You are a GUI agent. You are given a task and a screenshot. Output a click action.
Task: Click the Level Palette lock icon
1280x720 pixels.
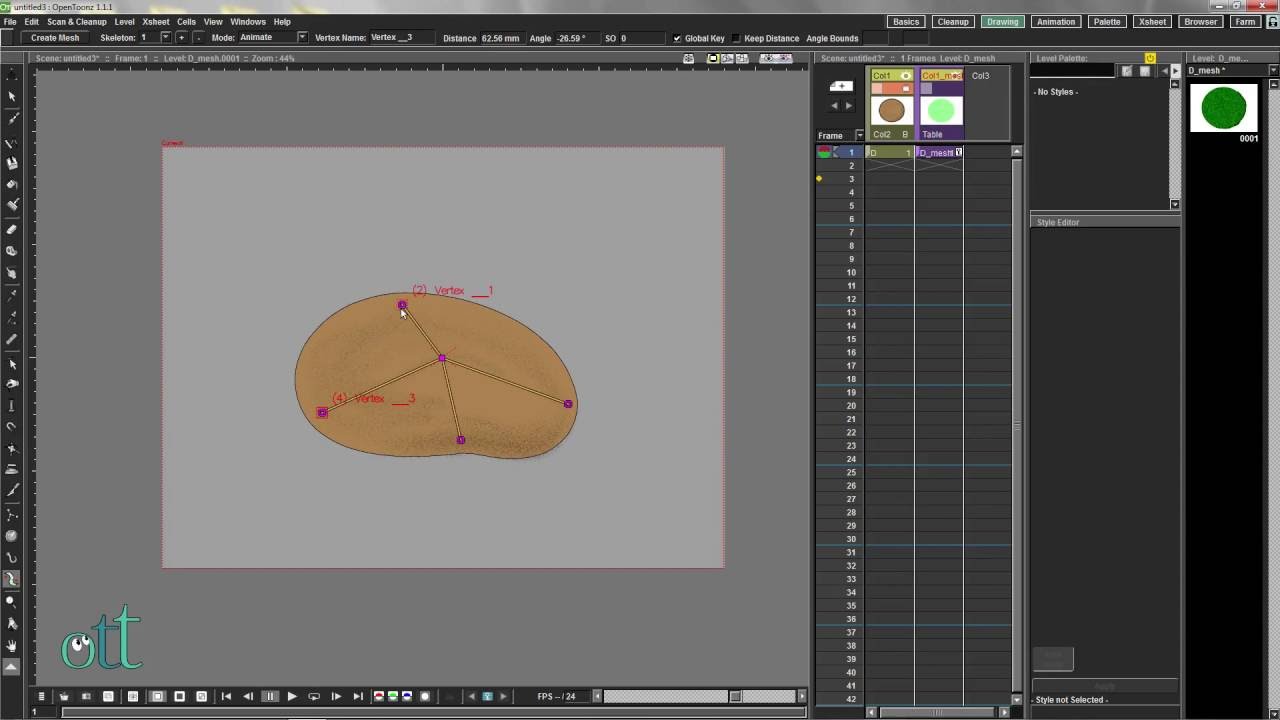[x=1150, y=58]
